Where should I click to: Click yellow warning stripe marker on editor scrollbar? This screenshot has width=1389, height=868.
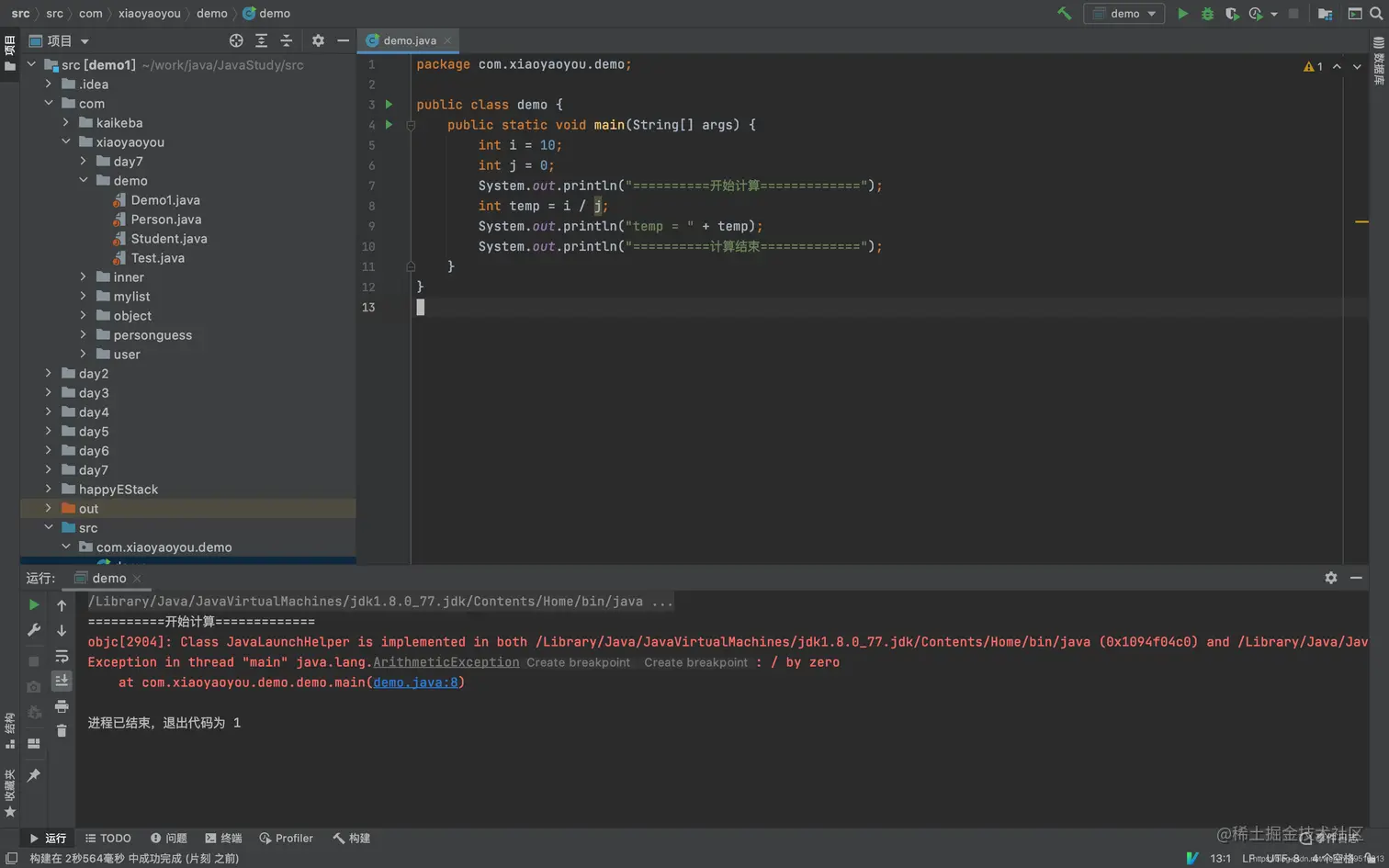pyautogui.click(x=1361, y=221)
